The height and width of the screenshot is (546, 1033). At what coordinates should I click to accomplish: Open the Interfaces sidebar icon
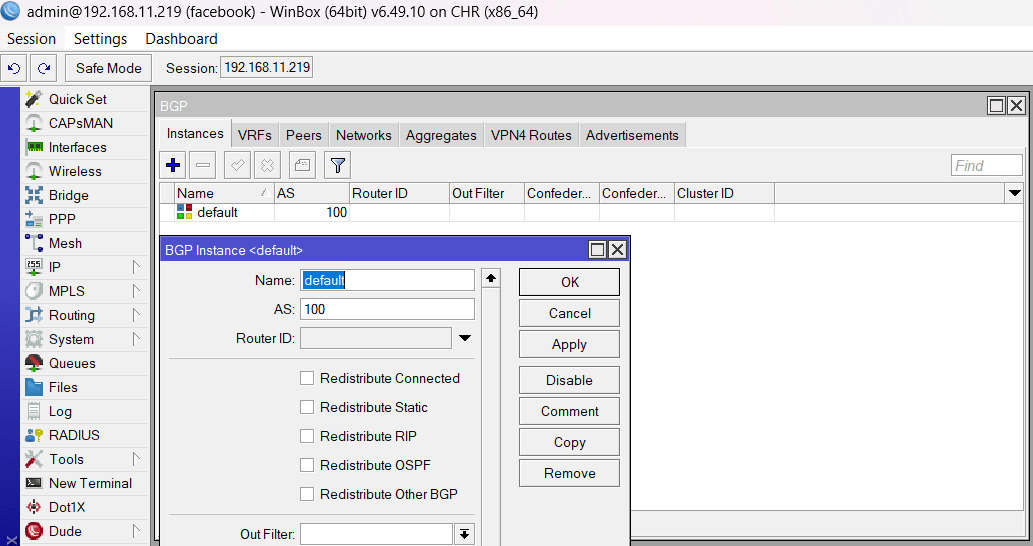click(34, 147)
